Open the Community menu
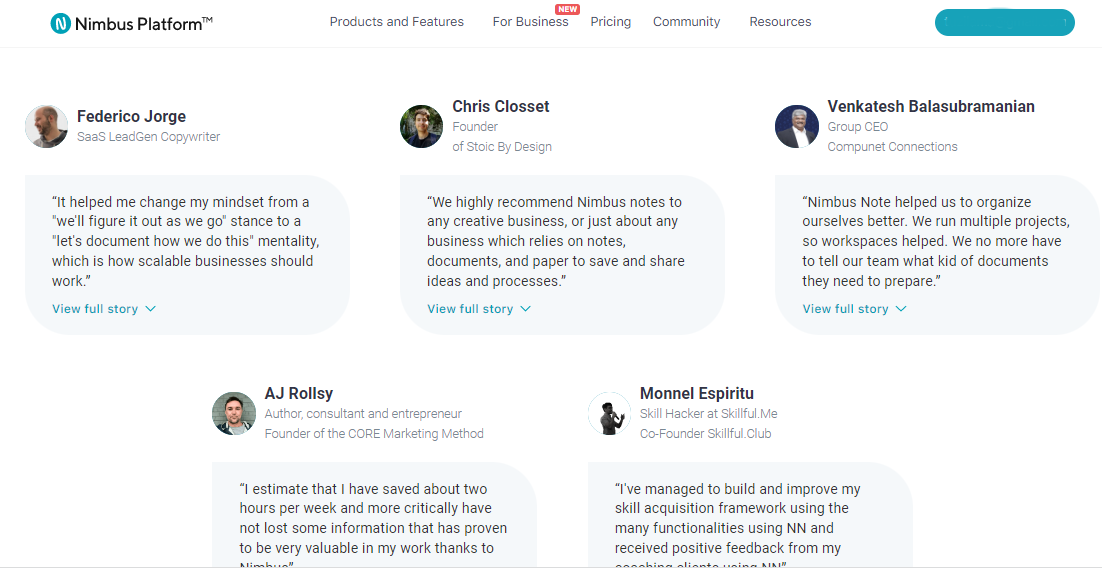 pos(686,22)
